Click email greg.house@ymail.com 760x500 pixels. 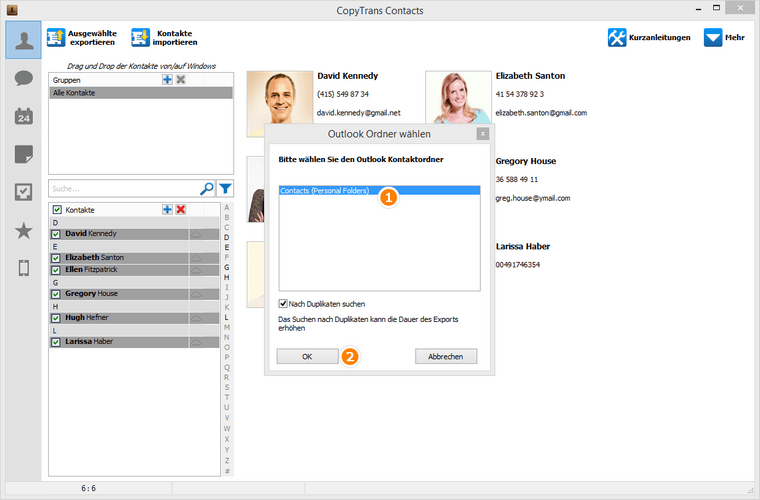click(533, 198)
